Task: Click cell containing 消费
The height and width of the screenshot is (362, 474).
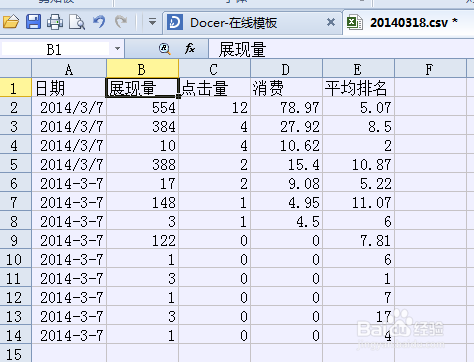Action: pyautogui.click(x=286, y=88)
